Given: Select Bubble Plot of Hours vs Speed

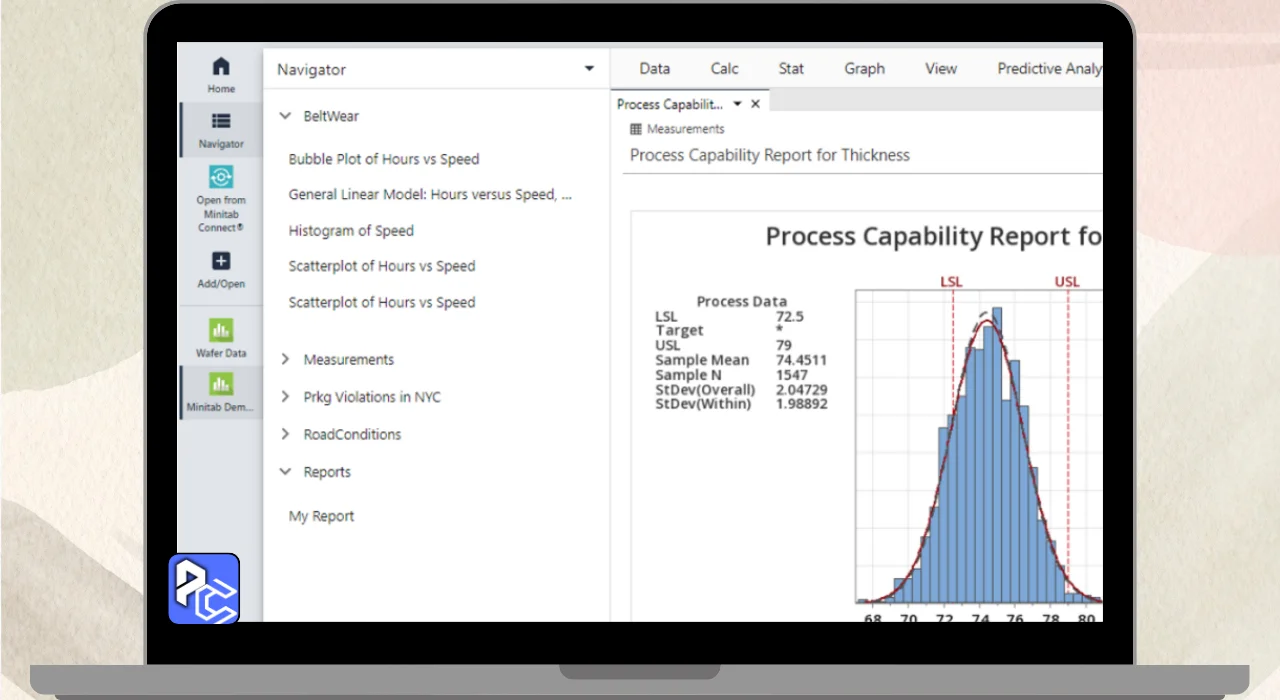Looking at the screenshot, I should click(384, 159).
